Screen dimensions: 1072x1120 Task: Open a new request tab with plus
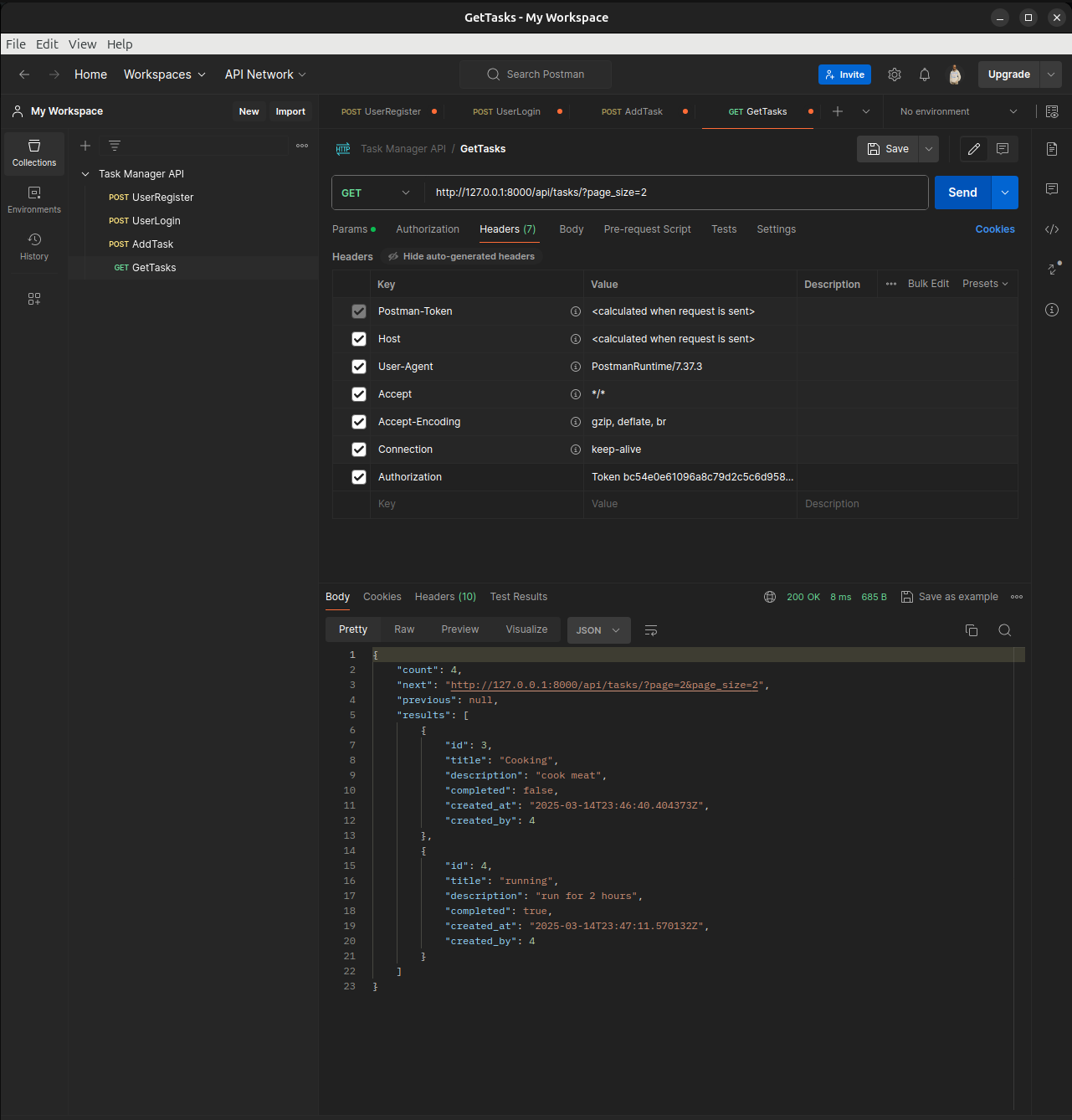point(838,111)
